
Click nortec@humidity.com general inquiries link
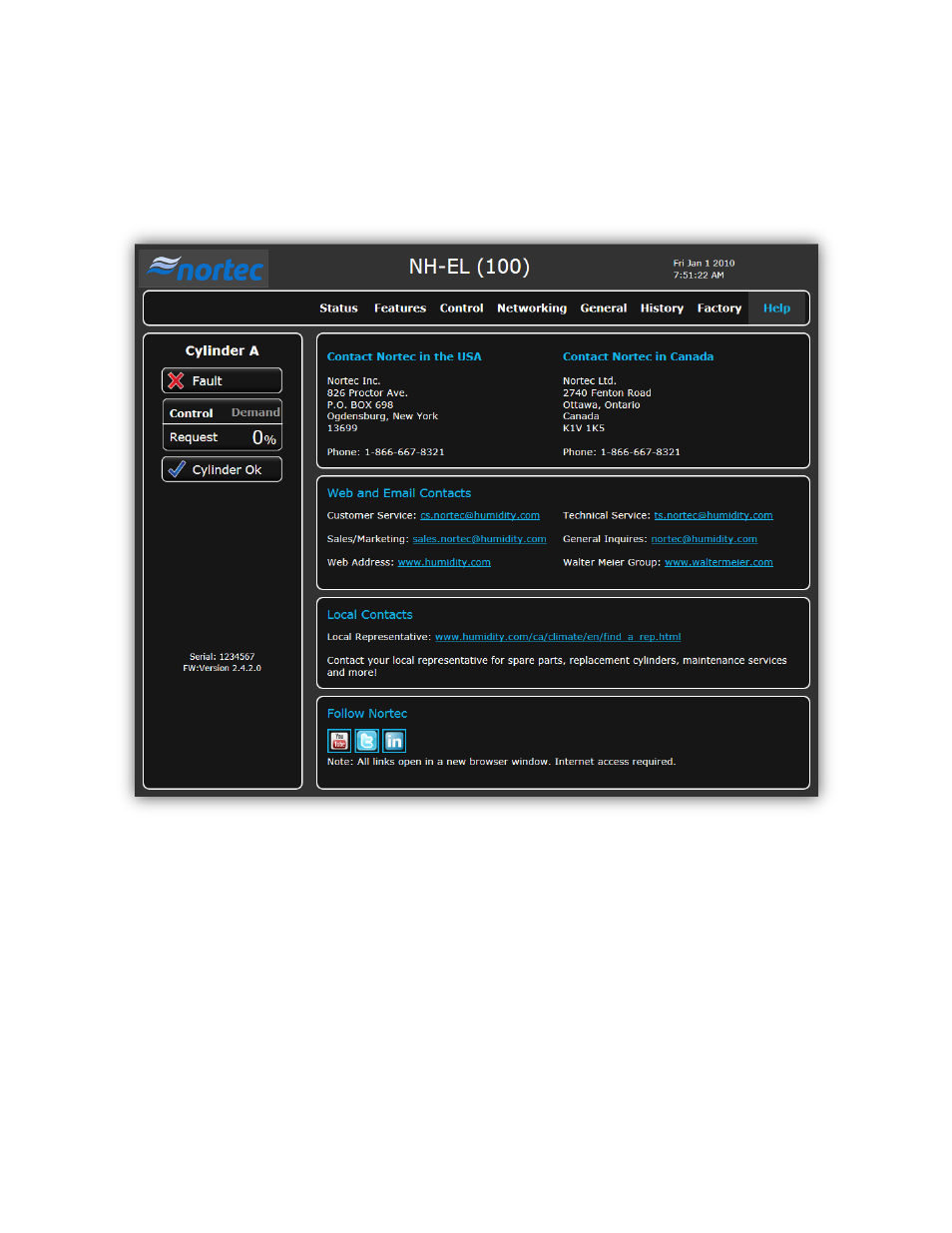tap(705, 539)
